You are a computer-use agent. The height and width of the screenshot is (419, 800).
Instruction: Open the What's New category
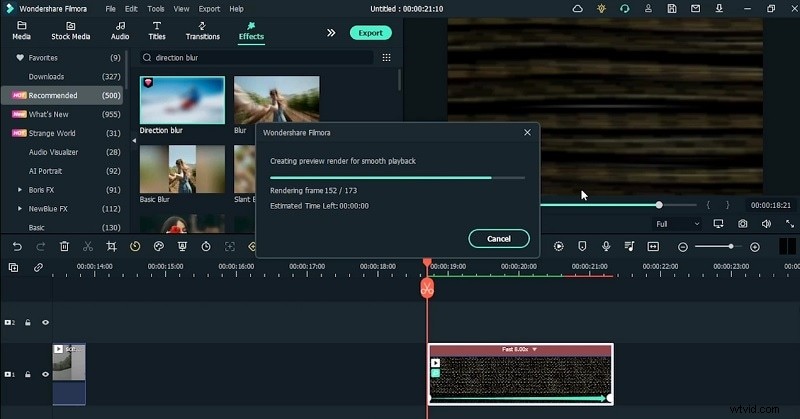[x=62, y=114]
